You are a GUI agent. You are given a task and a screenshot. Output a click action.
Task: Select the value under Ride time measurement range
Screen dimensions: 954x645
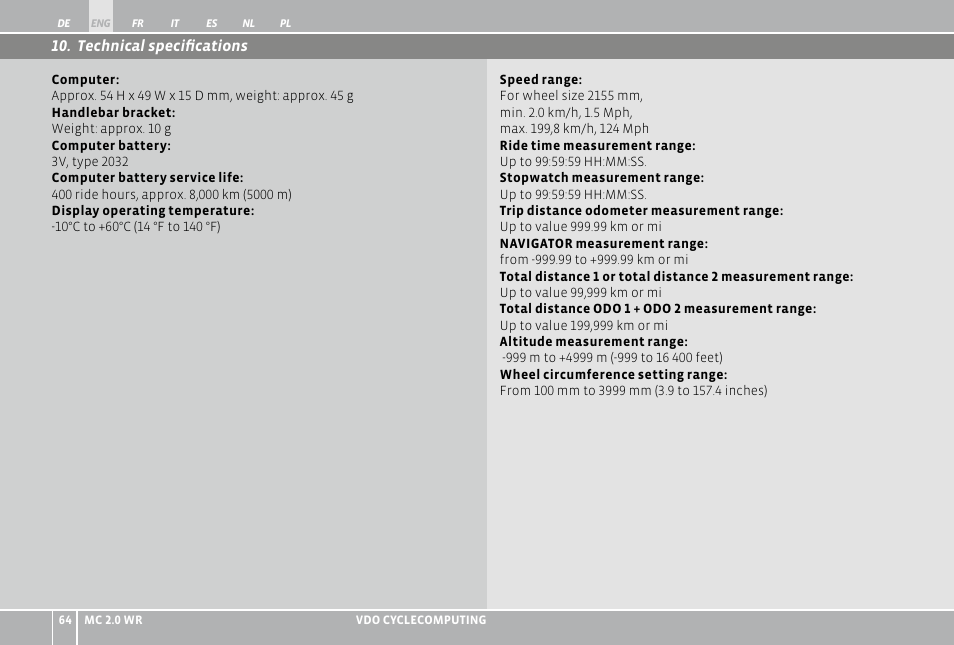pyautogui.click(x=573, y=162)
